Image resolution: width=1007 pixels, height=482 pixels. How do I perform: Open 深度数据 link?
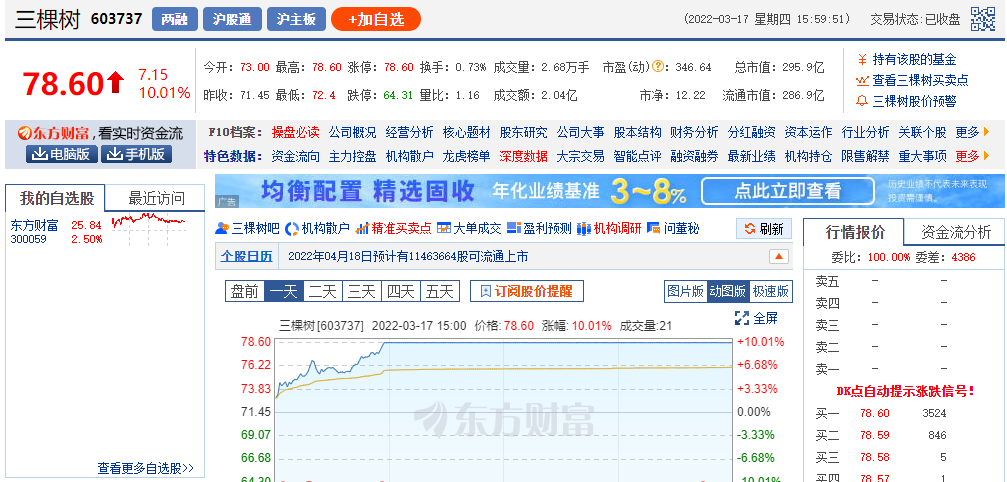point(523,156)
